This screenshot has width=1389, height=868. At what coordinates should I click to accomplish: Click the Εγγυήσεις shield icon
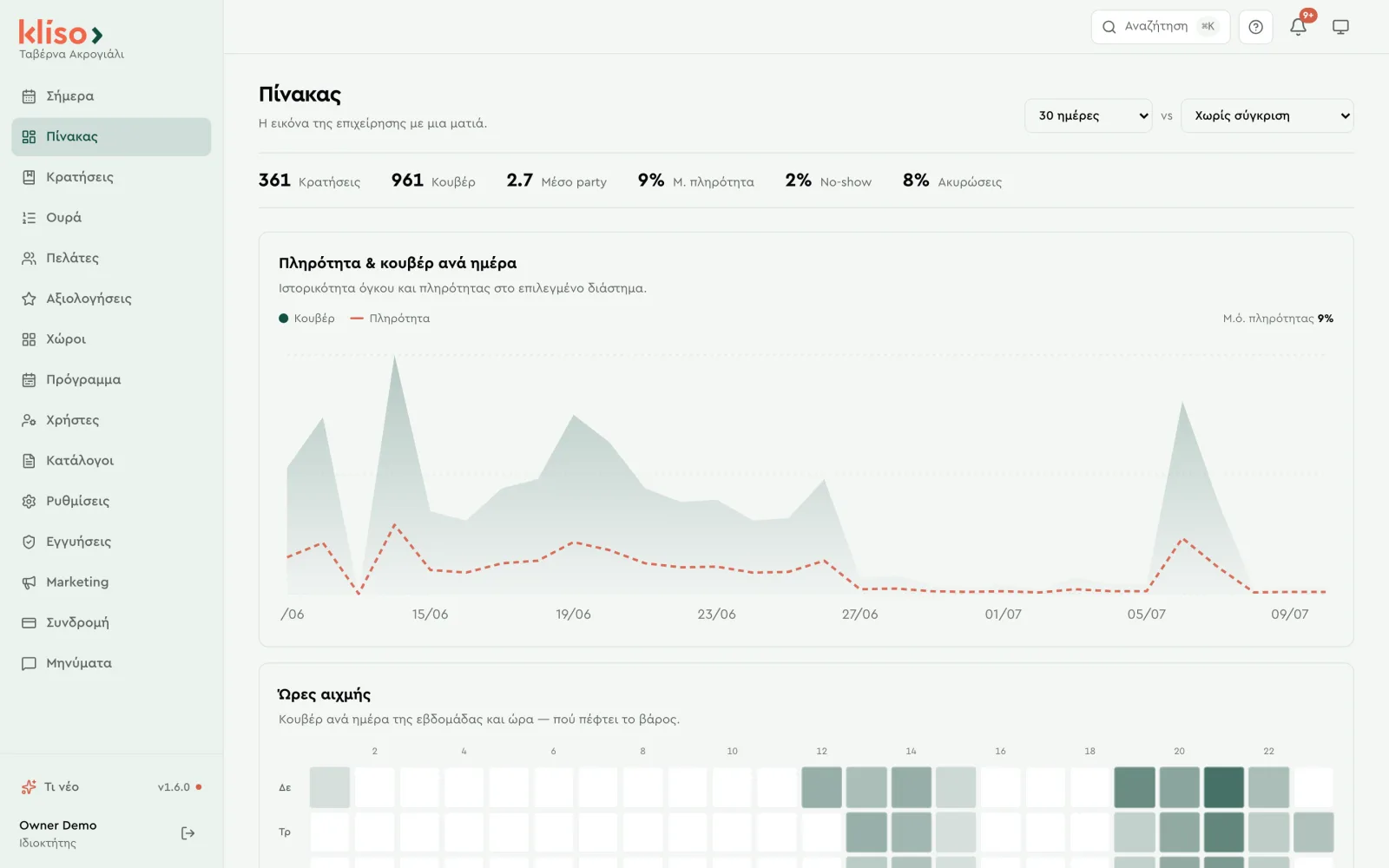click(x=29, y=542)
